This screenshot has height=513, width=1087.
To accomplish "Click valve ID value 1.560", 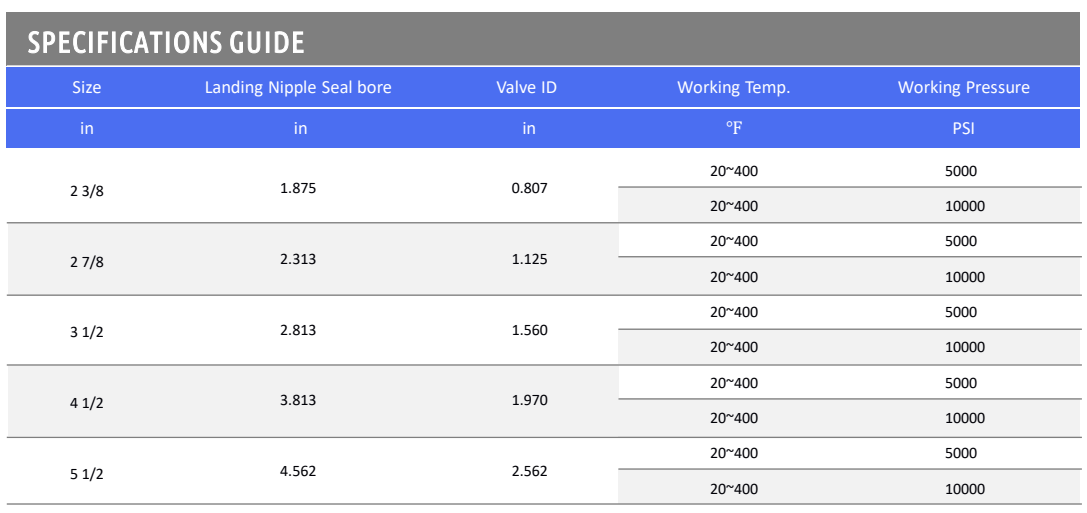I will click(529, 330).
